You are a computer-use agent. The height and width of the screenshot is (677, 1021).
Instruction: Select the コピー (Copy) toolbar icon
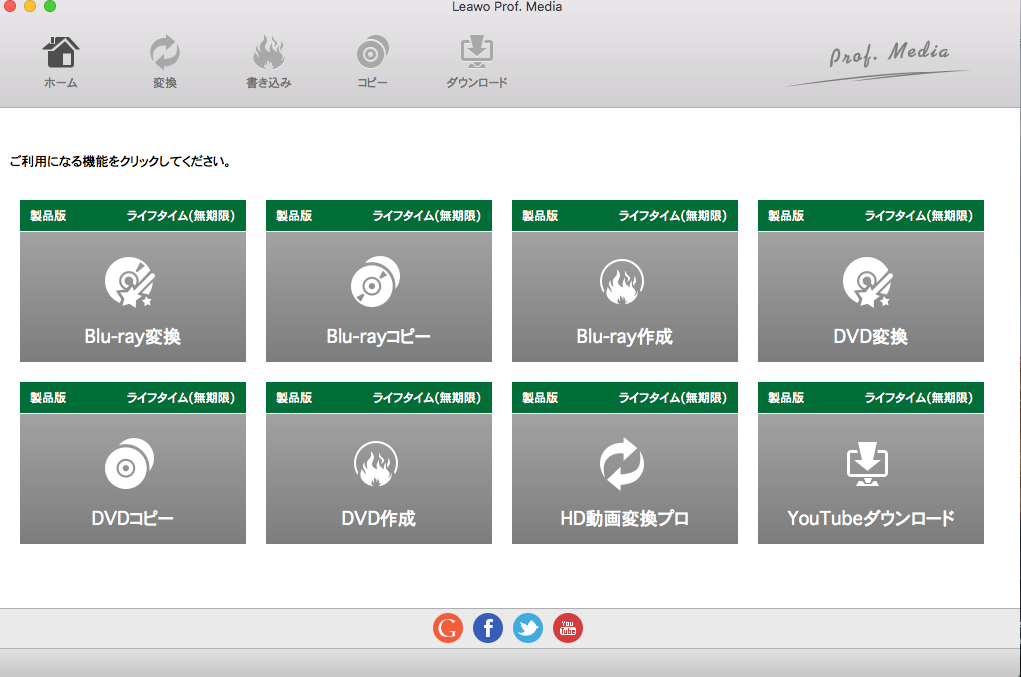click(x=372, y=61)
